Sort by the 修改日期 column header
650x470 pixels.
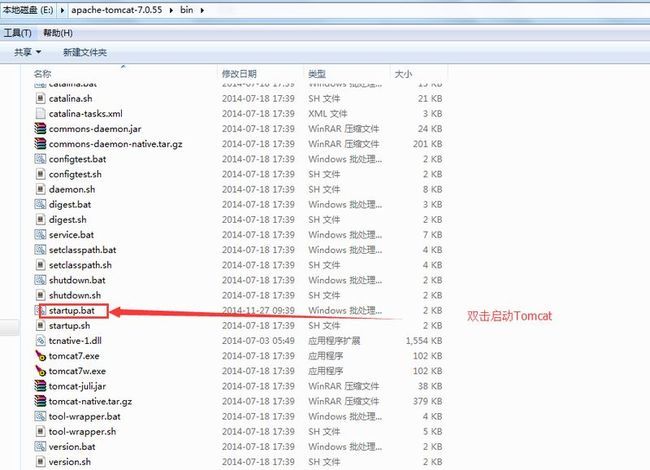(x=239, y=74)
